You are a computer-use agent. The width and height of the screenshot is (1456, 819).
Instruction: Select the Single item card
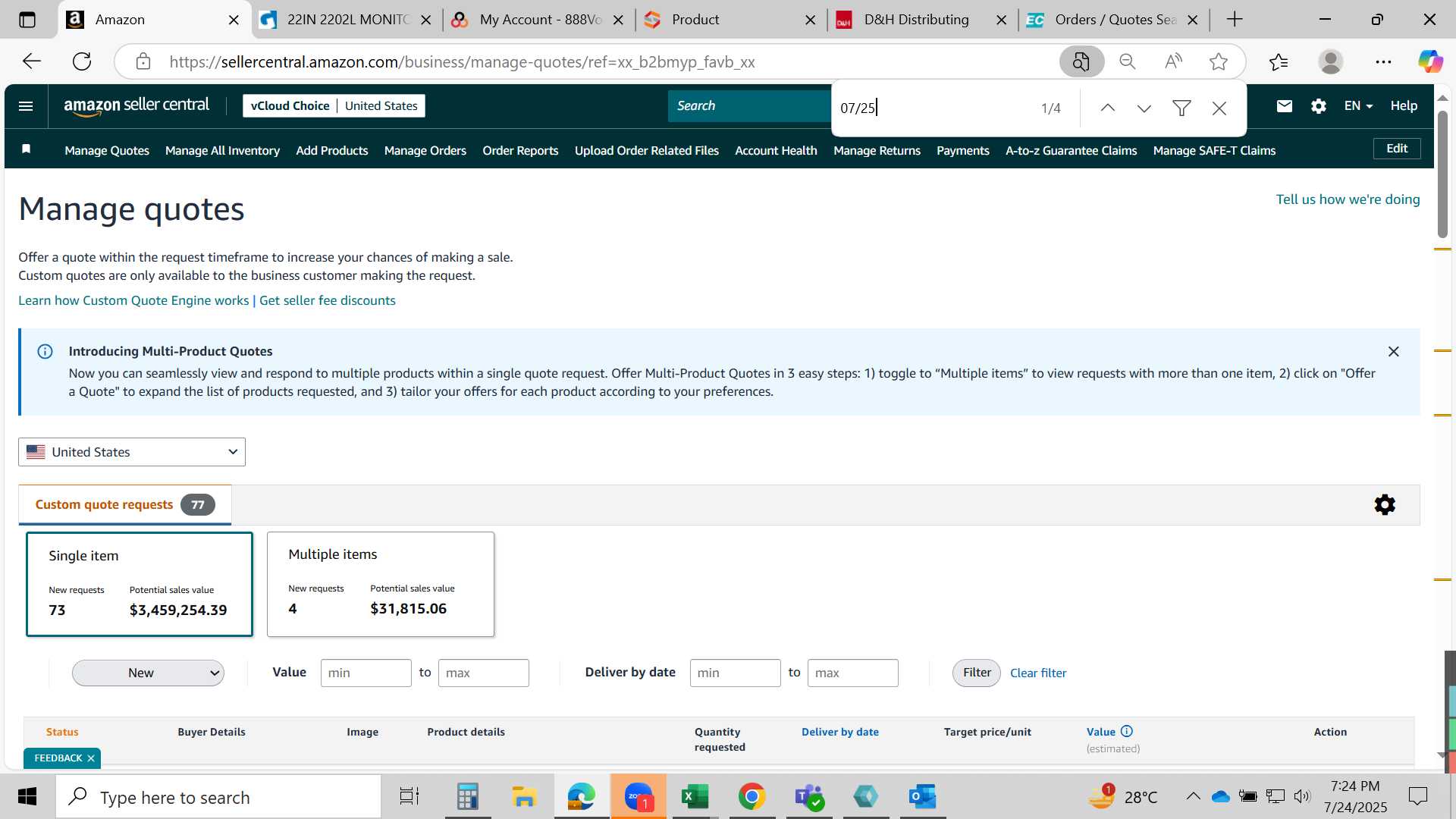[140, 584]
